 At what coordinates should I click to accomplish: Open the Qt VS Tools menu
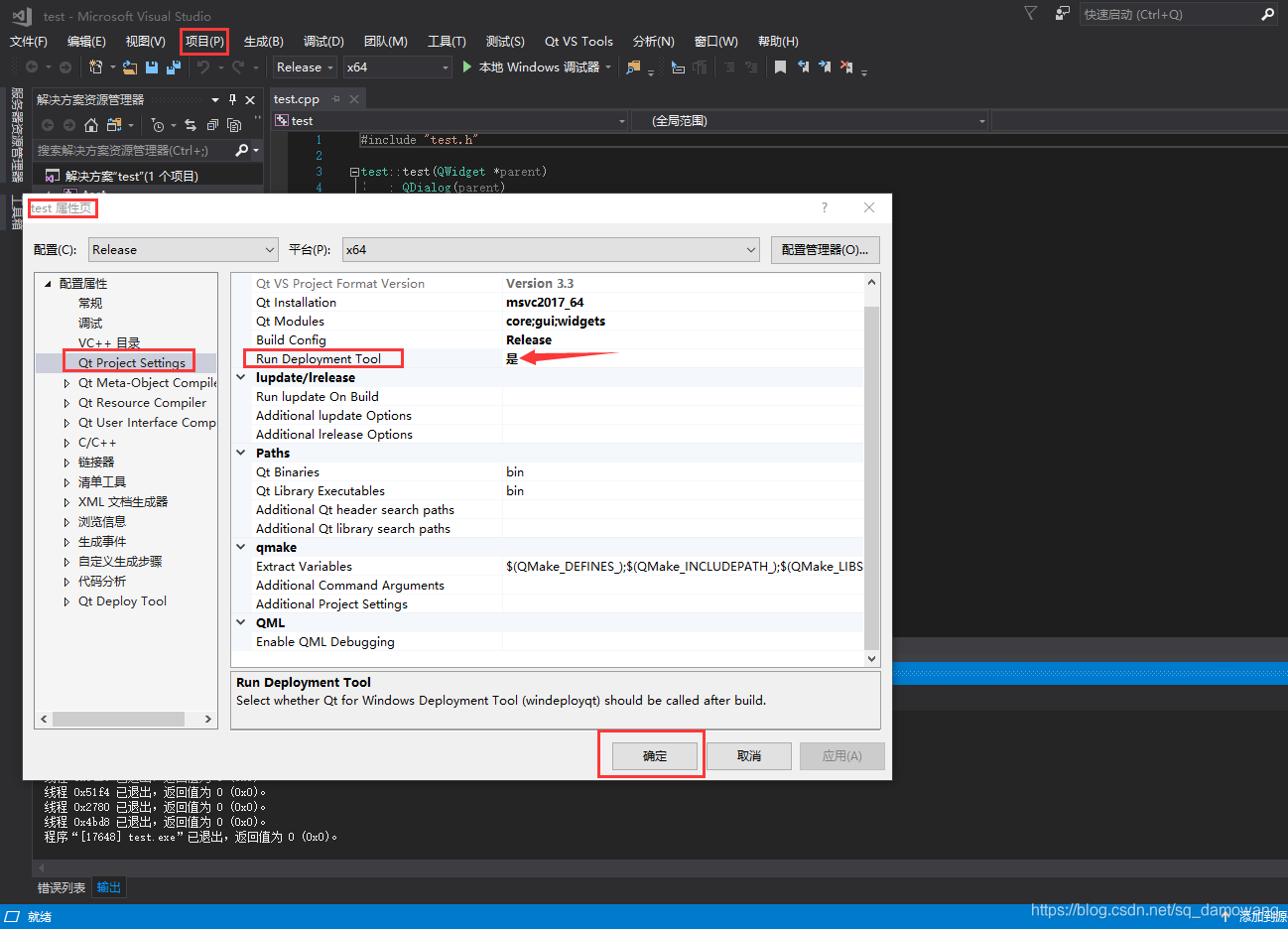click(579, 41)
